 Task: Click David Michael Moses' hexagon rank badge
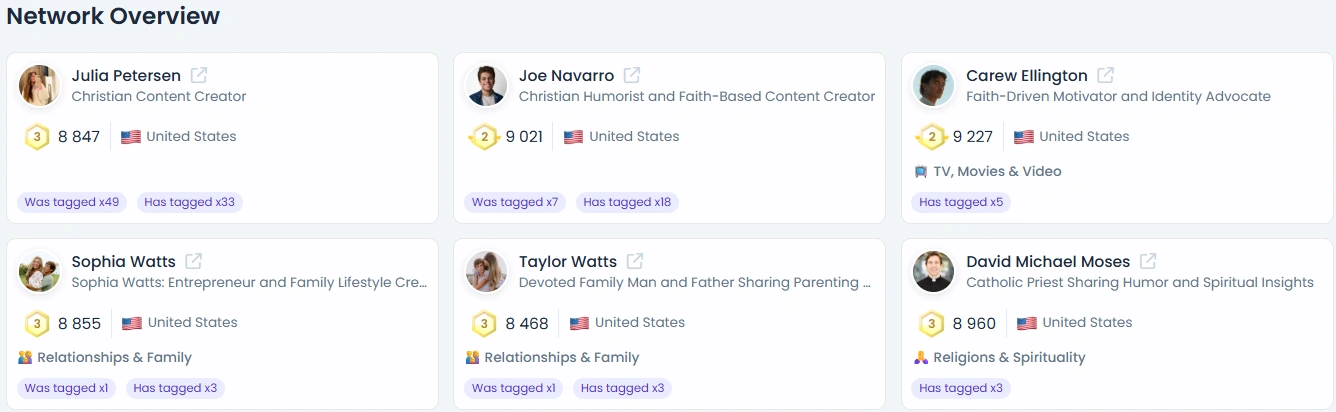pyautogui.click(x=931, y=323)
